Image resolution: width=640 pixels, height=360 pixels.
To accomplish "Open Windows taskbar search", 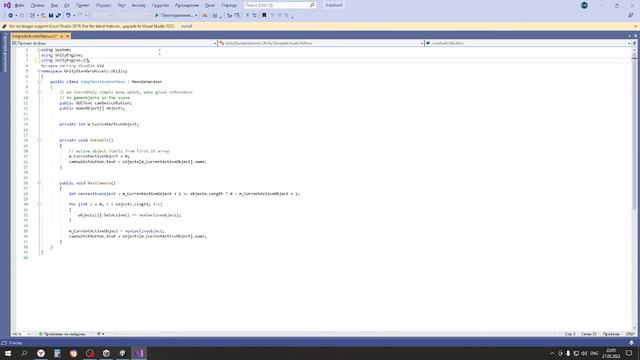I will (x=24, y=353).
